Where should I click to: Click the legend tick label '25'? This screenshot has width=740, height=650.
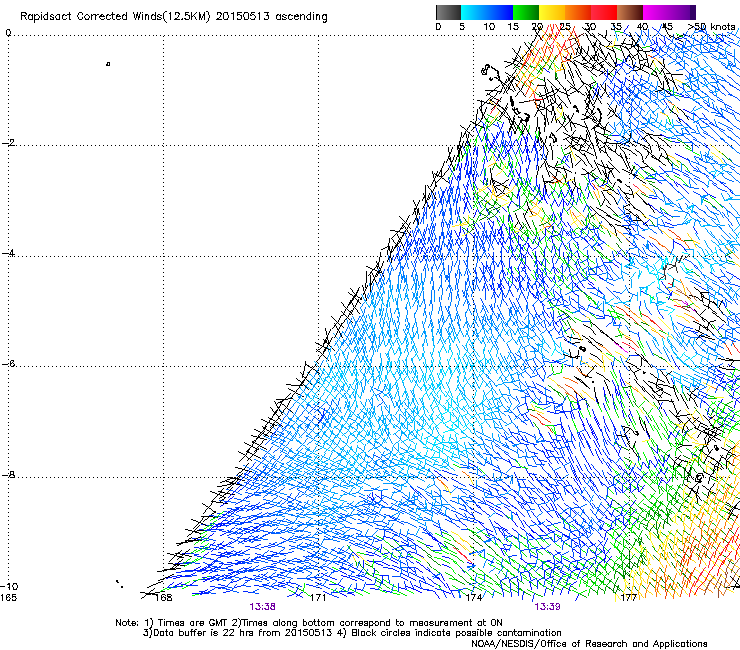[565, 26]
